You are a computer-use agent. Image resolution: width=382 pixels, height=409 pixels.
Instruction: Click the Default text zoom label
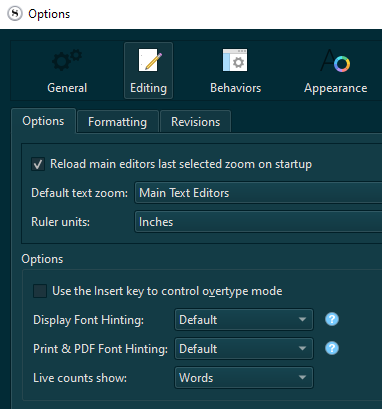(x=79, y=193)
